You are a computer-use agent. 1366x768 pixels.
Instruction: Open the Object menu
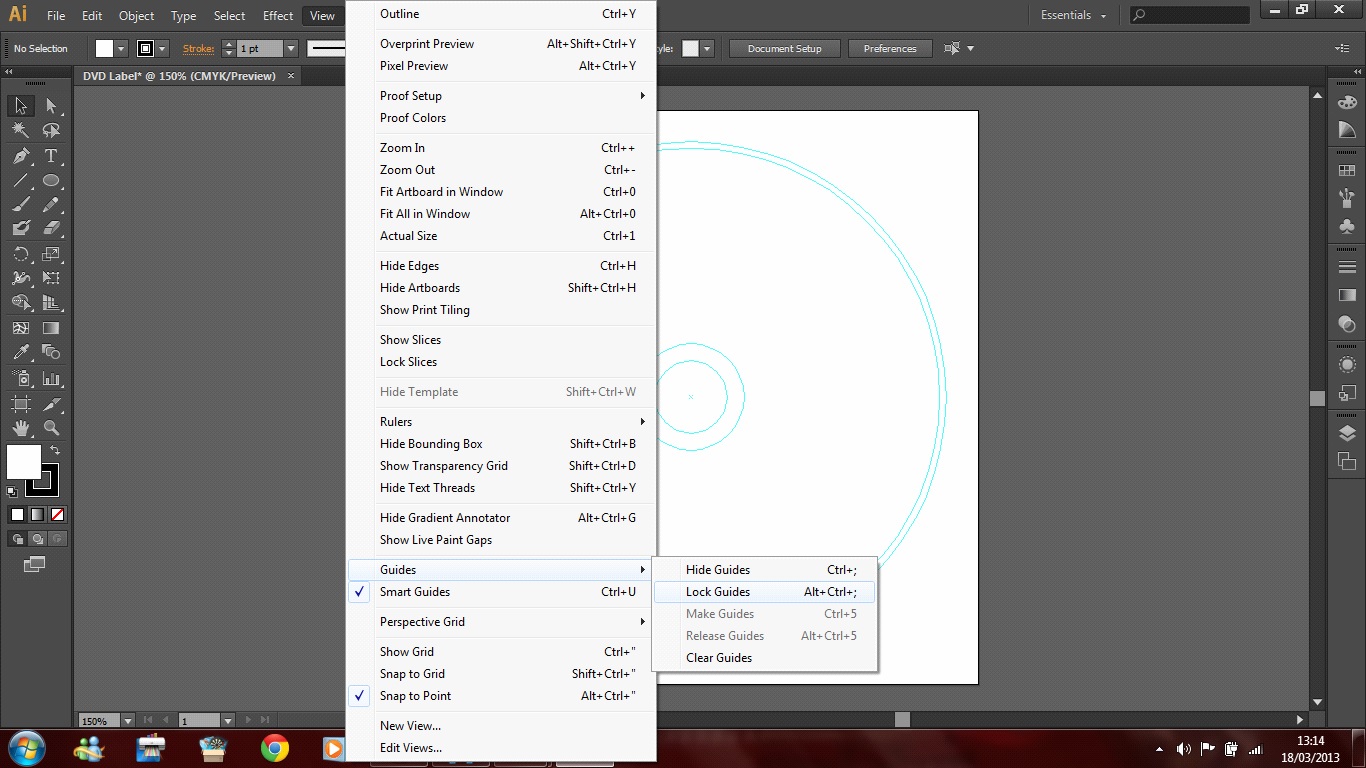tap(137, 16)
